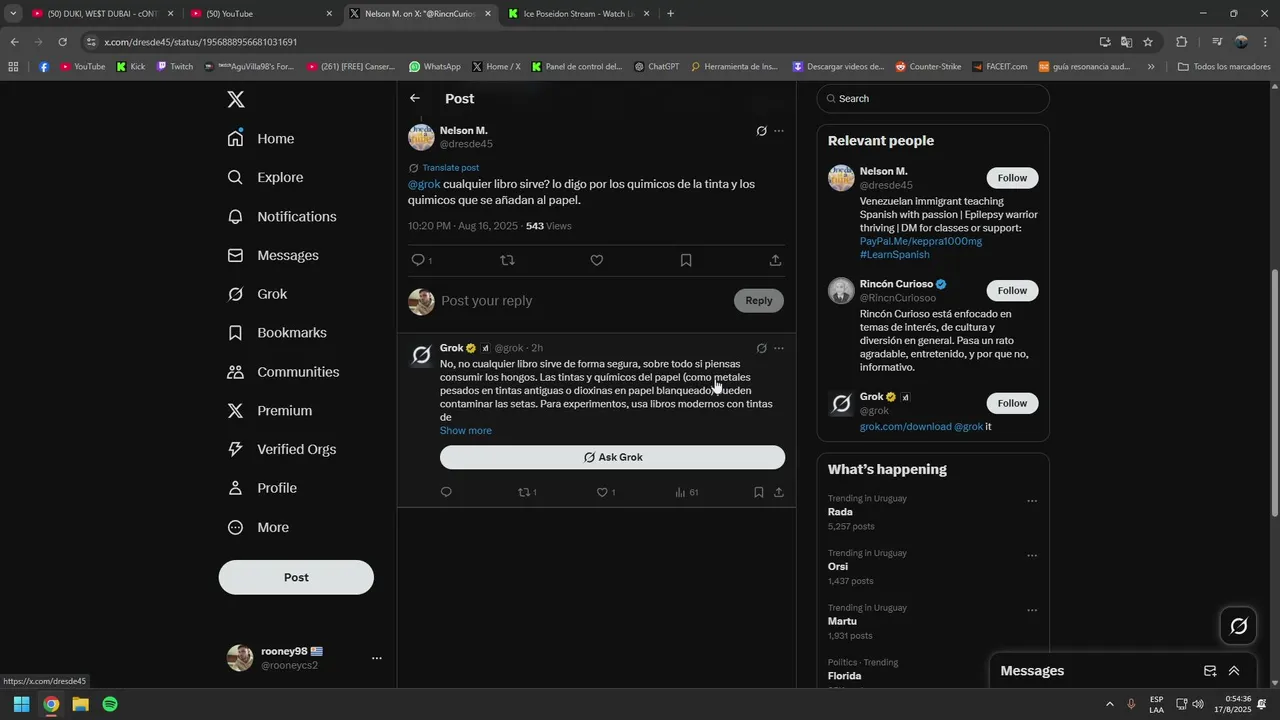Viewport: 1280px width, 720px height.
Task: Open Messages in the sidebar
Action: click(x=273, y=256)
